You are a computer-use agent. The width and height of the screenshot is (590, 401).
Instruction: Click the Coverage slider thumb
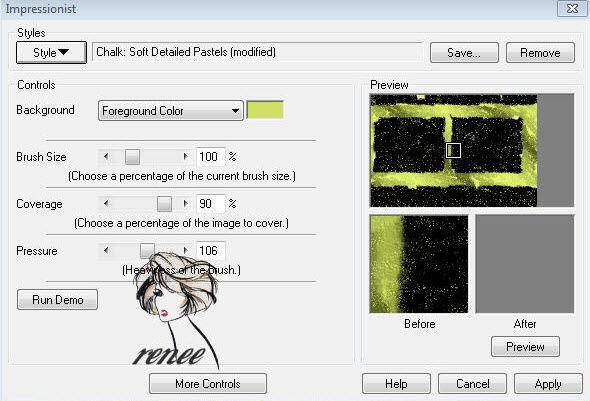pyautogui.click(x=164, y=204)
